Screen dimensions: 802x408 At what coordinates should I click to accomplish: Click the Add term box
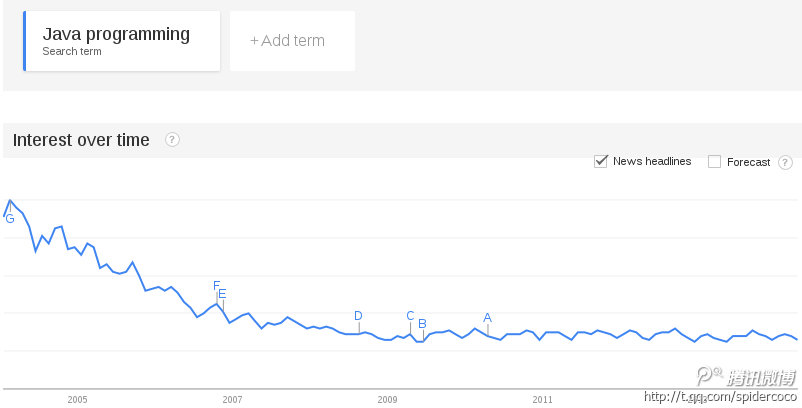(x=292, y=41)
